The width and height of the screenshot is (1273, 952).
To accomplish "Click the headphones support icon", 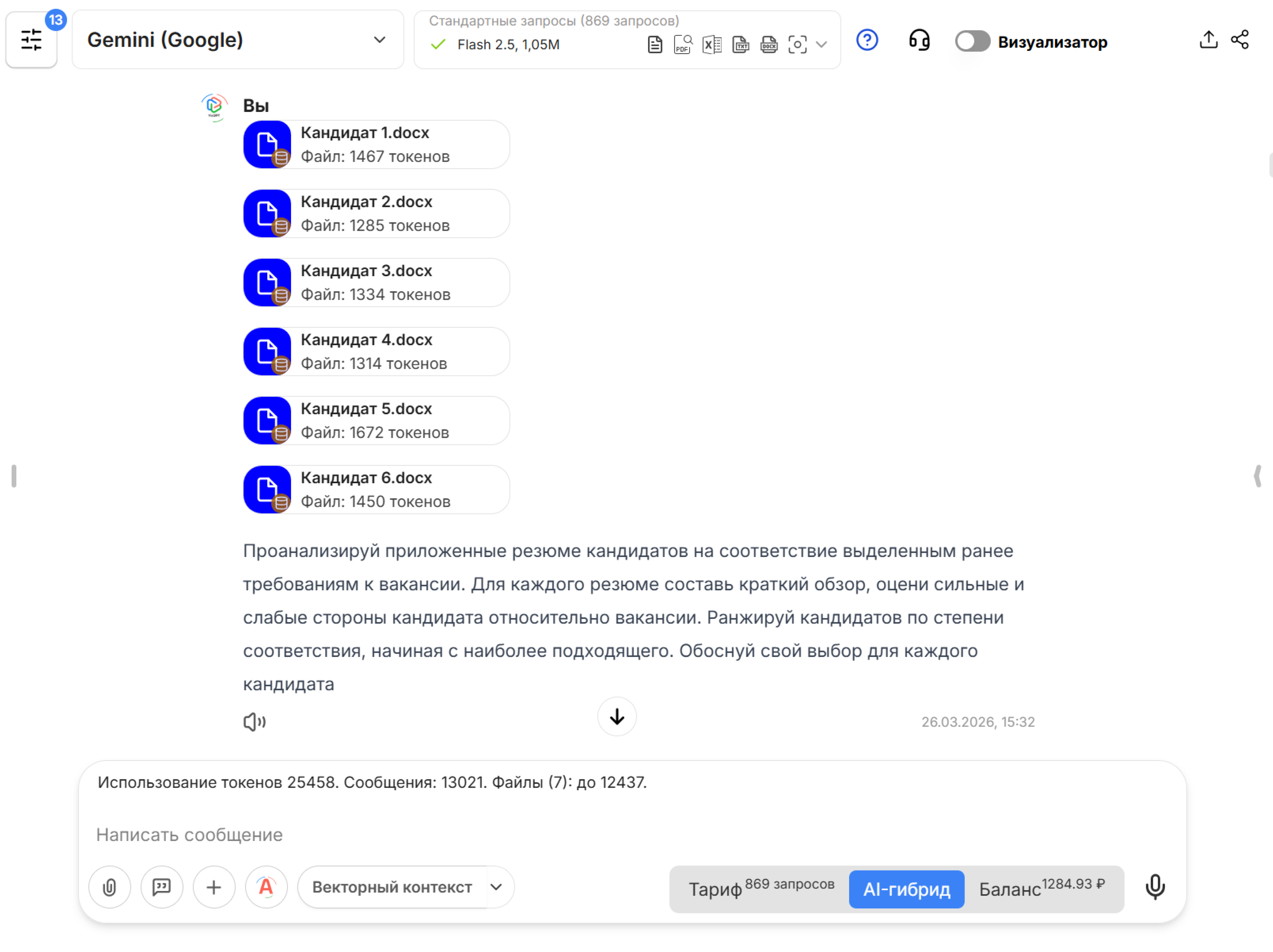I will (919, 40).
